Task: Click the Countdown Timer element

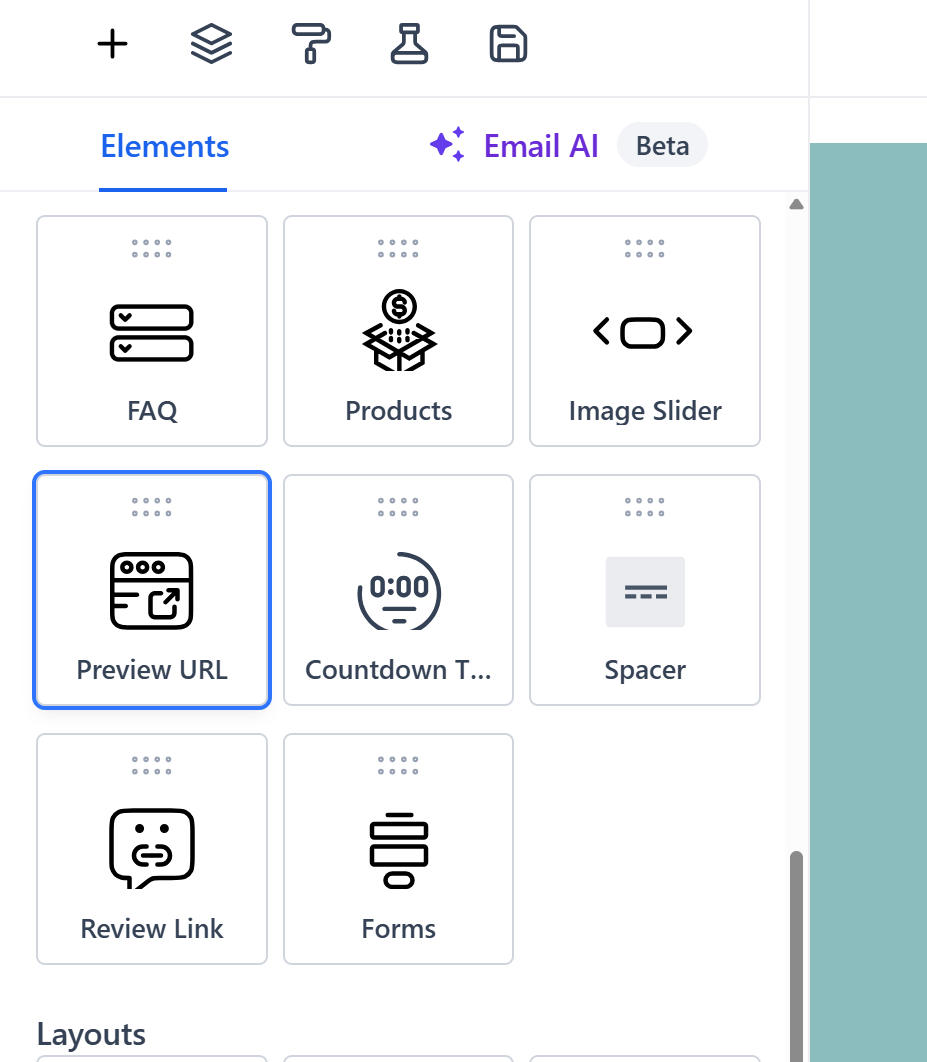Action: click(398, 590)
